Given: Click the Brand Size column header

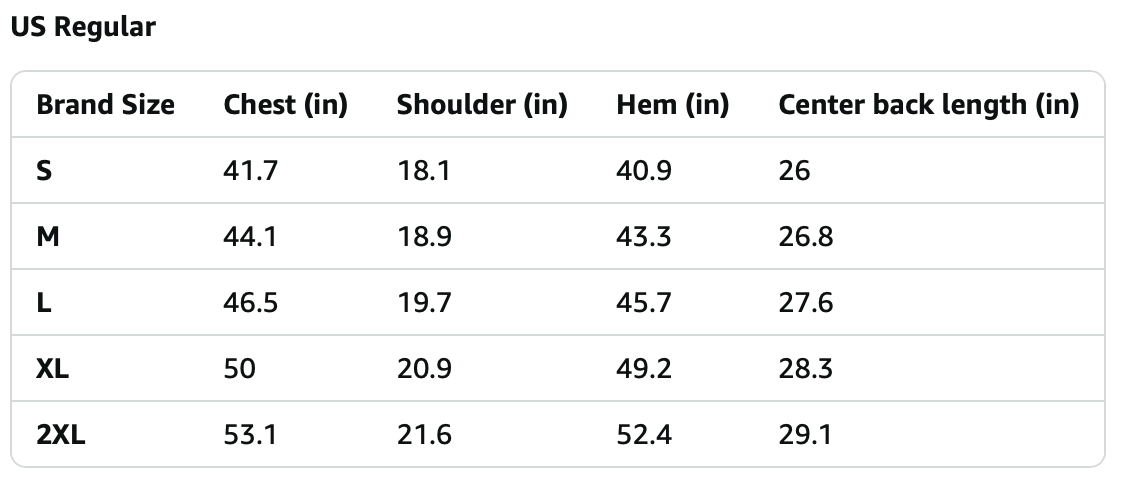Looking at the screenshot, I should [105, 105].
